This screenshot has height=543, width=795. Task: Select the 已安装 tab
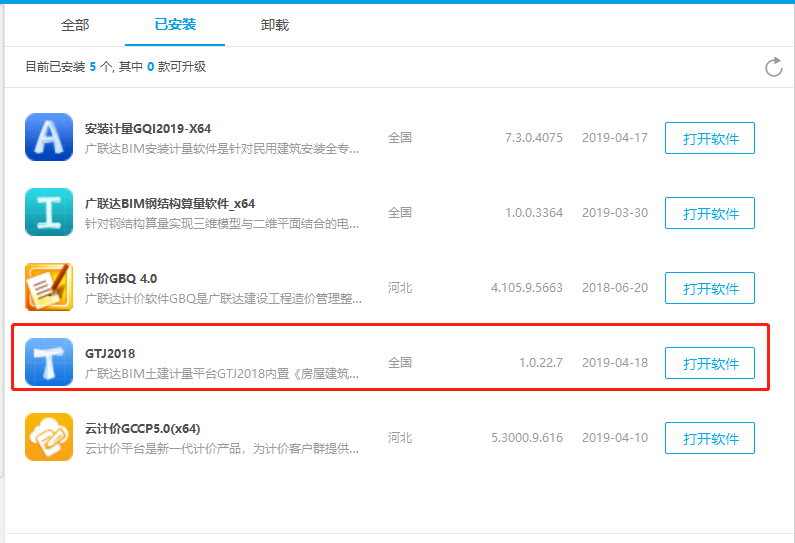[175, 24]
